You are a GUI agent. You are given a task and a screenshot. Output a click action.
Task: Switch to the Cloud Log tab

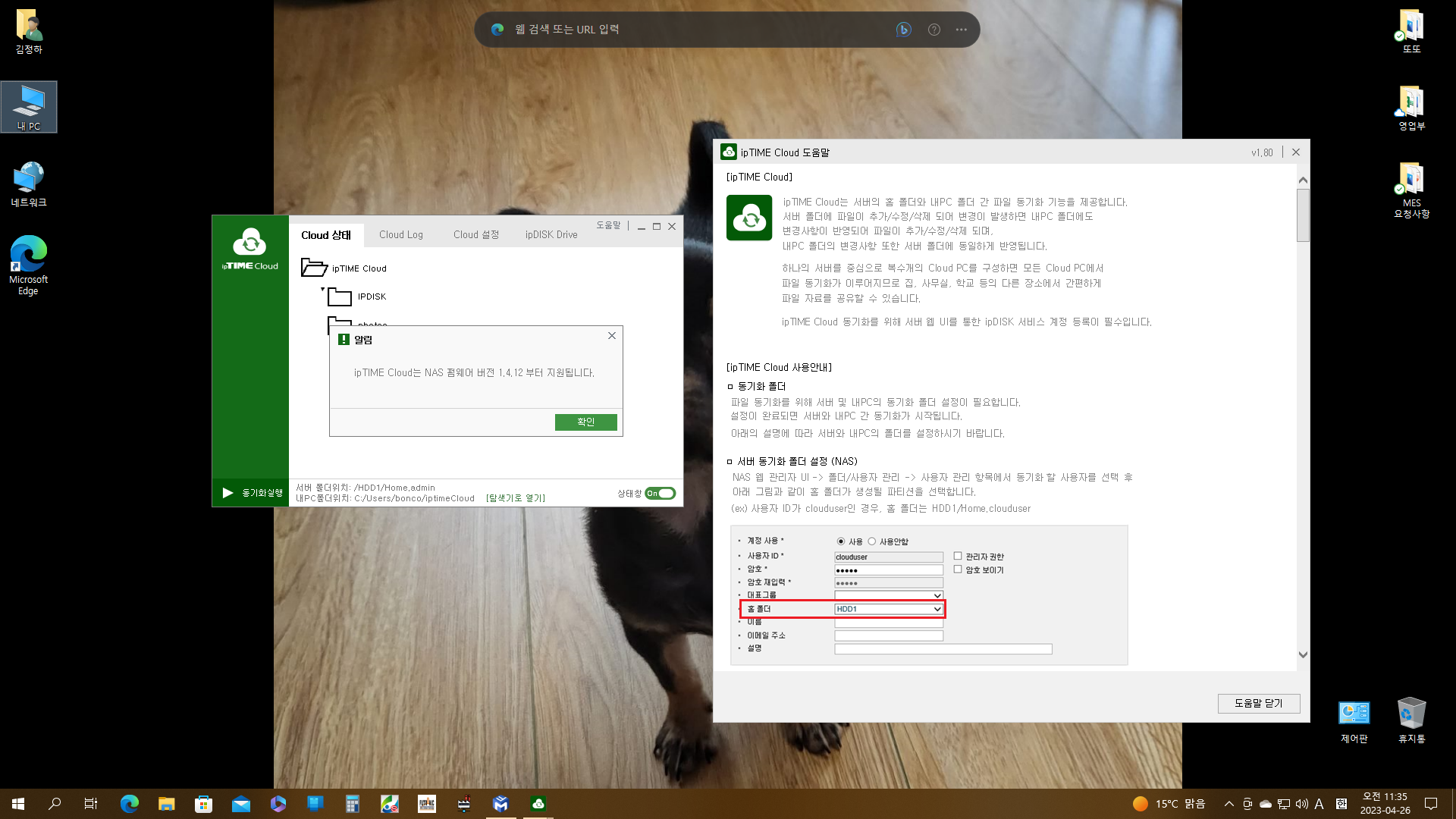tap(401, 234)
